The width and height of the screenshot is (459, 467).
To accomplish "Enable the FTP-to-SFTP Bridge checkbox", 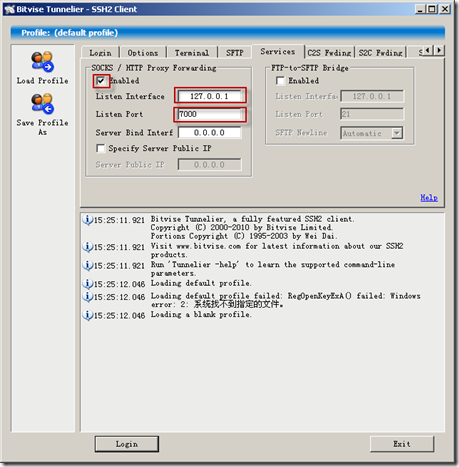I will [x=280, y=81].
